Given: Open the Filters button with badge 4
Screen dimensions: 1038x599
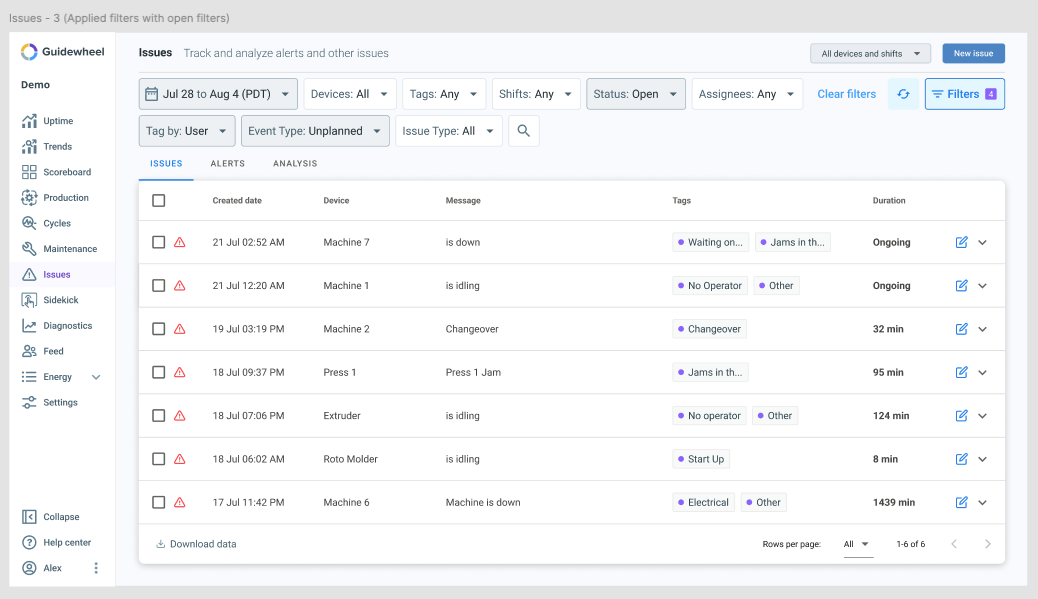Looking at the screenshot, I should click(x=965, y=94).
